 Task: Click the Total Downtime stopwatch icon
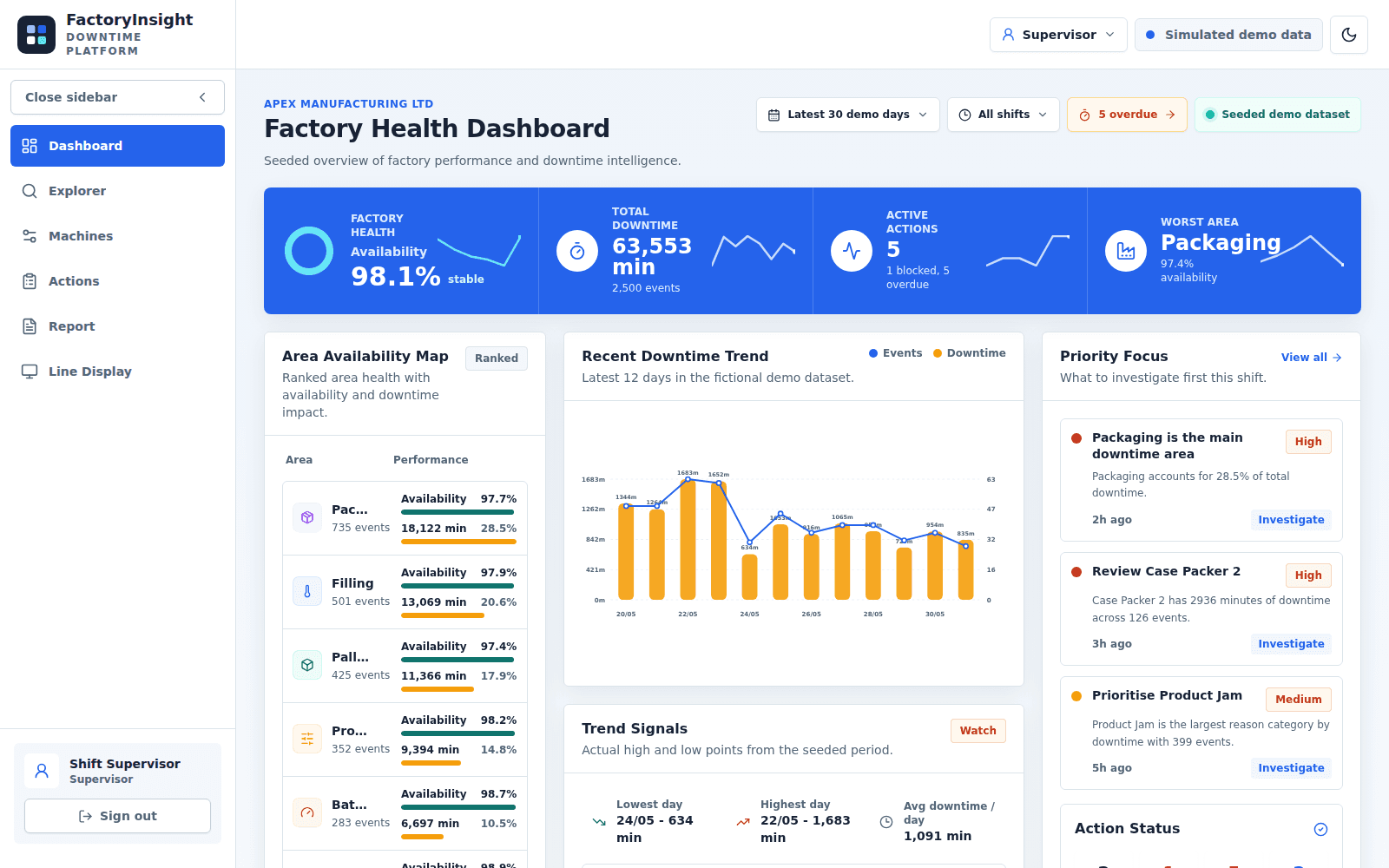577,251
